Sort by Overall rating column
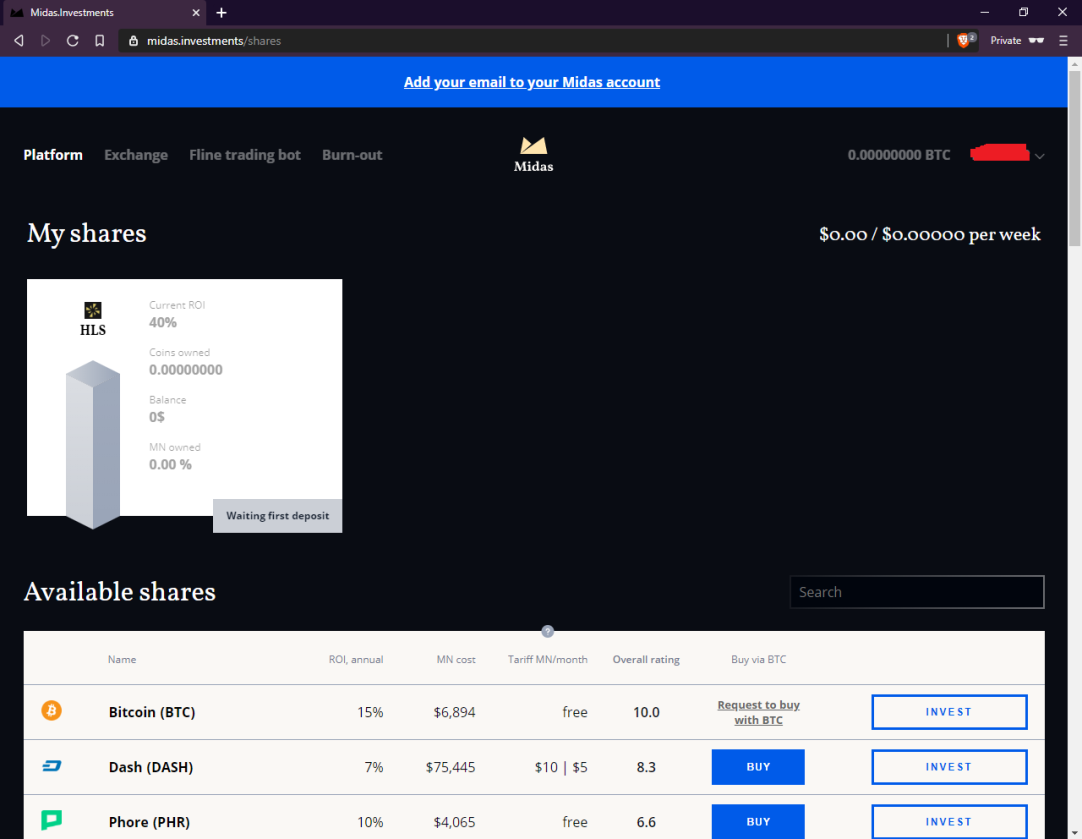 (x=646, y=660)
